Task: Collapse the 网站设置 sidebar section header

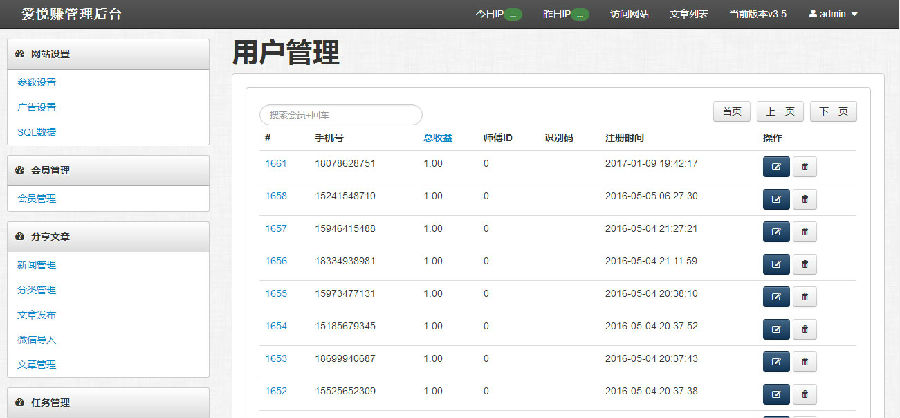Action: pos(108,54)
